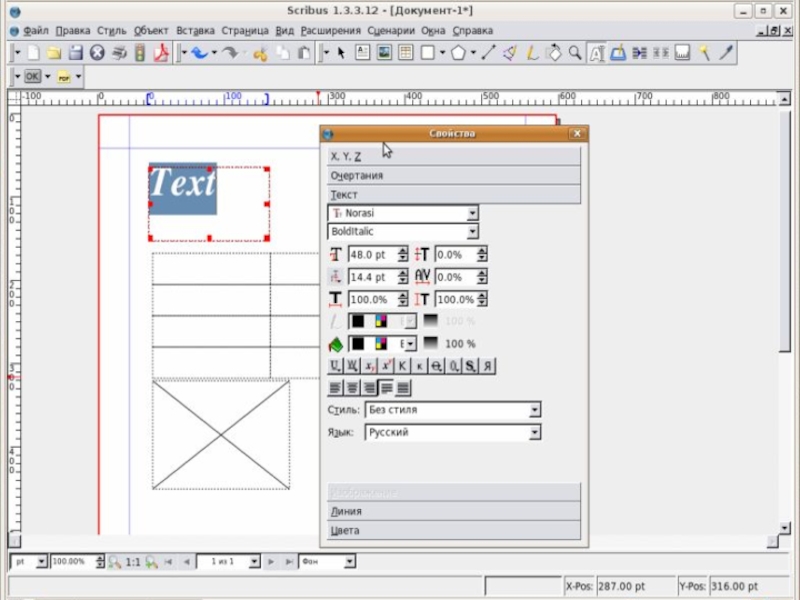Open the Расширения menu

[331, 31]
